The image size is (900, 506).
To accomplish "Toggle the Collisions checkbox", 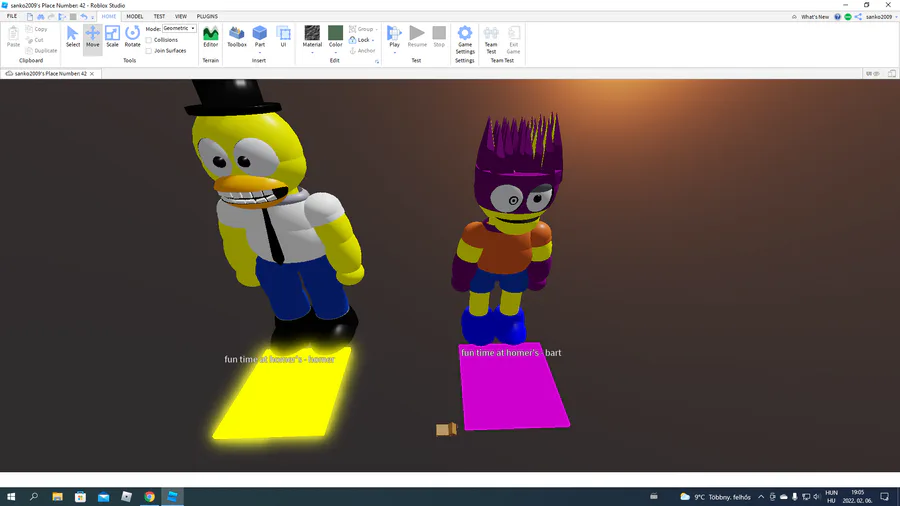I will 149,40.
